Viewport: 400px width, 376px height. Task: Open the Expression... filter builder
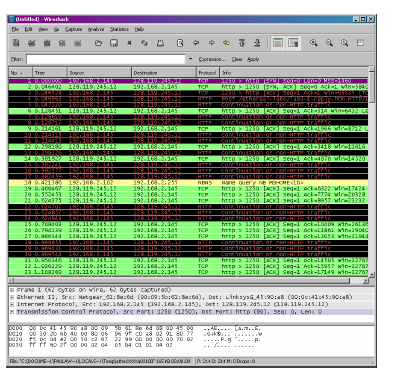212,59
